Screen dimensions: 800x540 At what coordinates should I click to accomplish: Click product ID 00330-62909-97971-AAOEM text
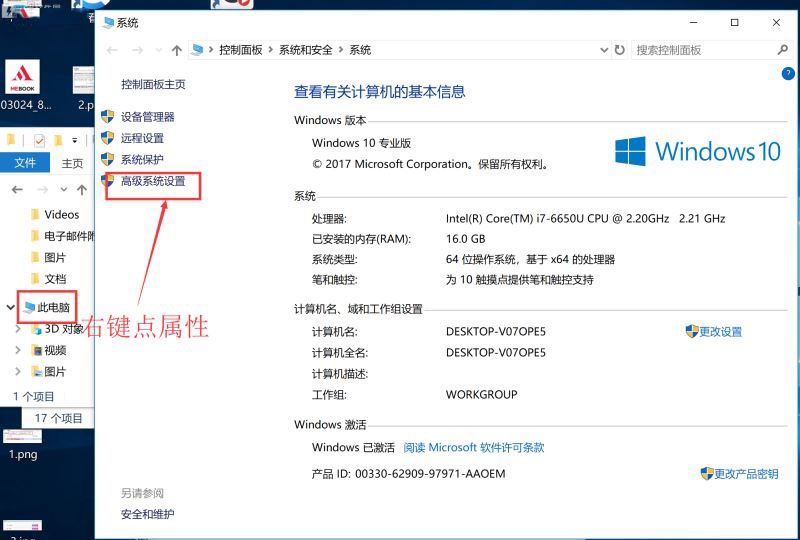pyautogui.click(x=430, y=474)
